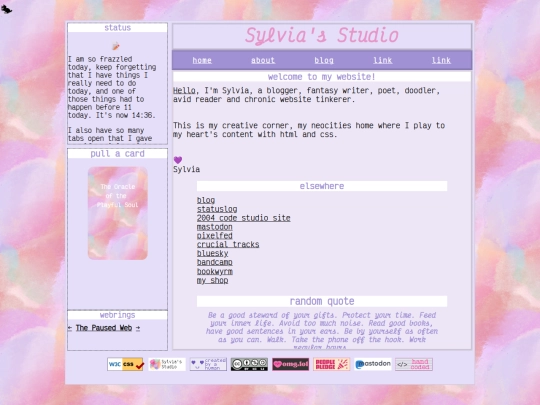Open the statuslog link
This screenshot has height=405, width=540.
point(217,209)
